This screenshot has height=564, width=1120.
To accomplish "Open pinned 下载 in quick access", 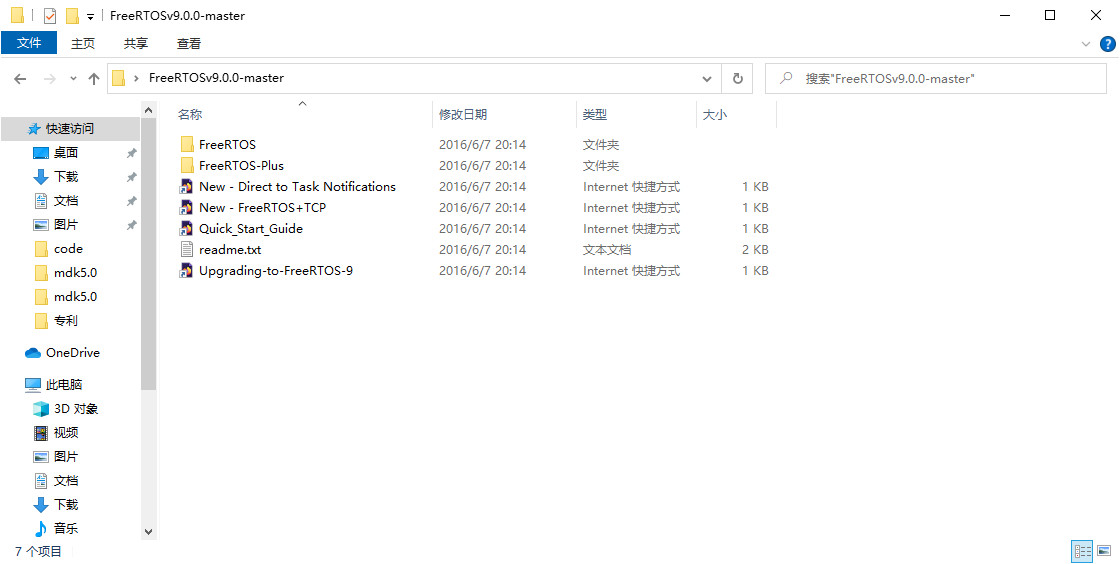I will (66, 177).
